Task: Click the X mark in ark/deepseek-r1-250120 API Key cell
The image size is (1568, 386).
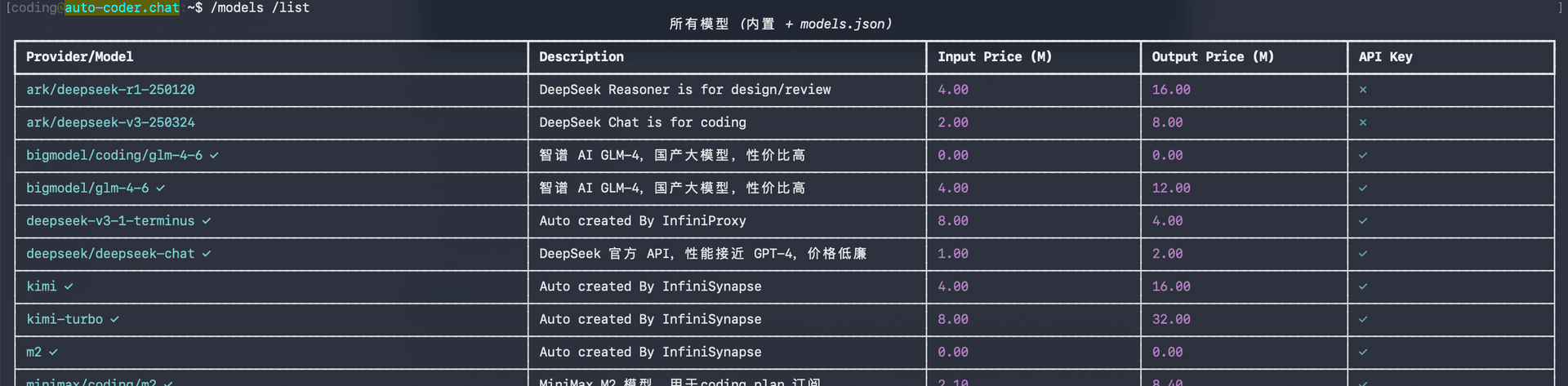Action: pyautogui.click(x=1362, y=90)
